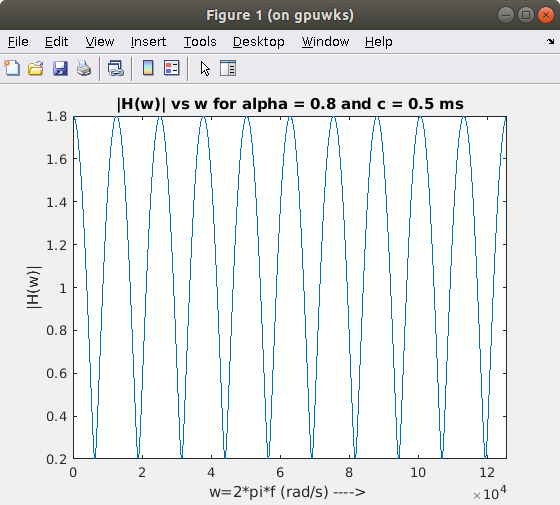Click the Link Plot icon

[115, 68]
